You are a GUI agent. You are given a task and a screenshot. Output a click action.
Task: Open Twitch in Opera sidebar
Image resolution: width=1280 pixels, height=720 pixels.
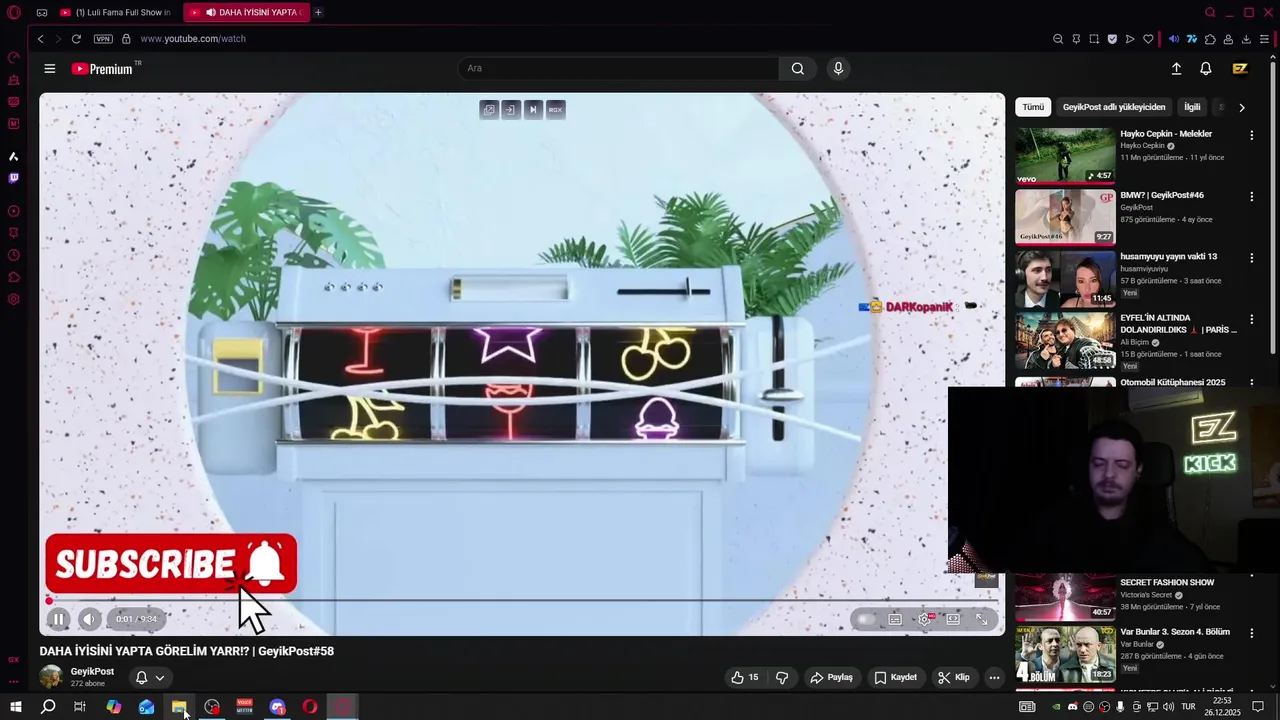click(x=14, y=178)
